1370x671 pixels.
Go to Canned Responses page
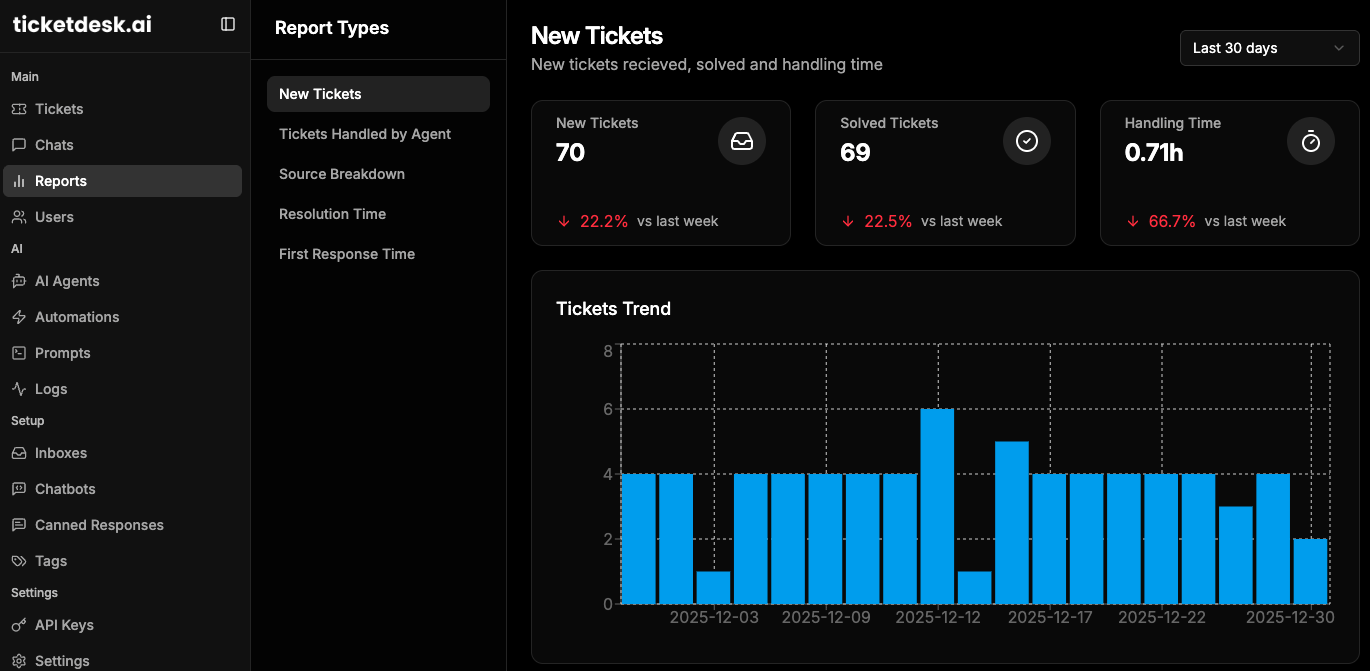point(99,525)
